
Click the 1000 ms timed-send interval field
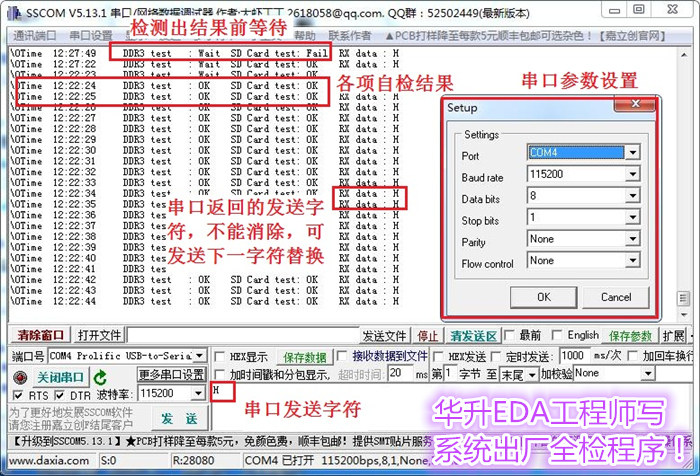click(574, 356)
